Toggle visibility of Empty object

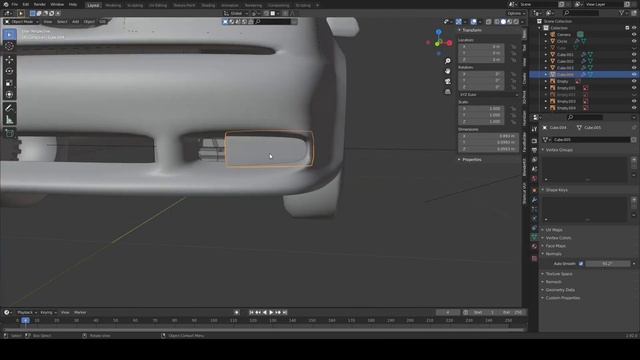pos(634,81)
